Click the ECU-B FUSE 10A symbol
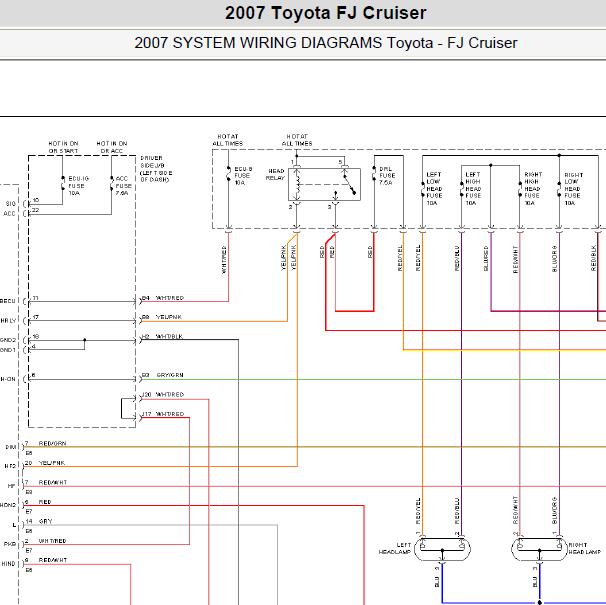606x605 pixels. click(228, 174)
